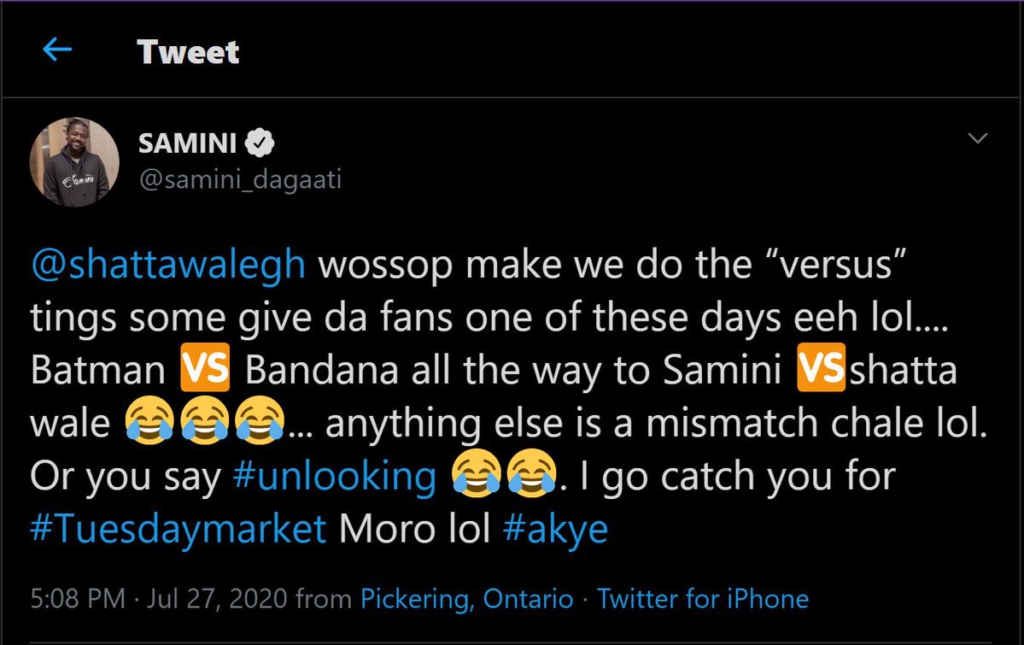This screenshot has height=645, width=1024.
Task: Open the tweet options chevron menu
Action: point(978,138)
